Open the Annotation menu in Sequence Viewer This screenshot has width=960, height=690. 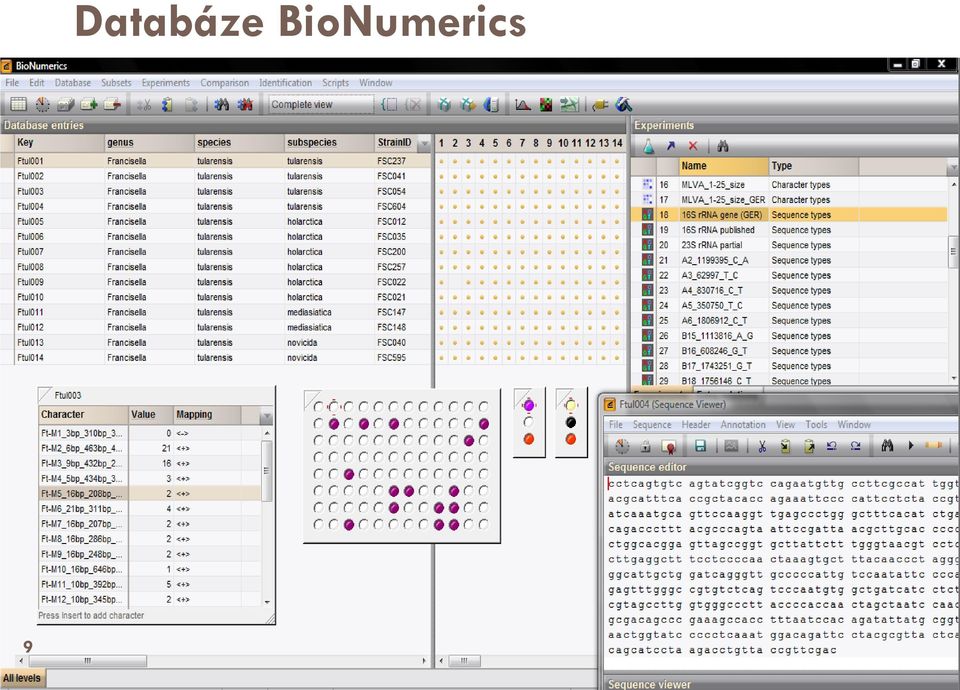(x=743, y=425)
